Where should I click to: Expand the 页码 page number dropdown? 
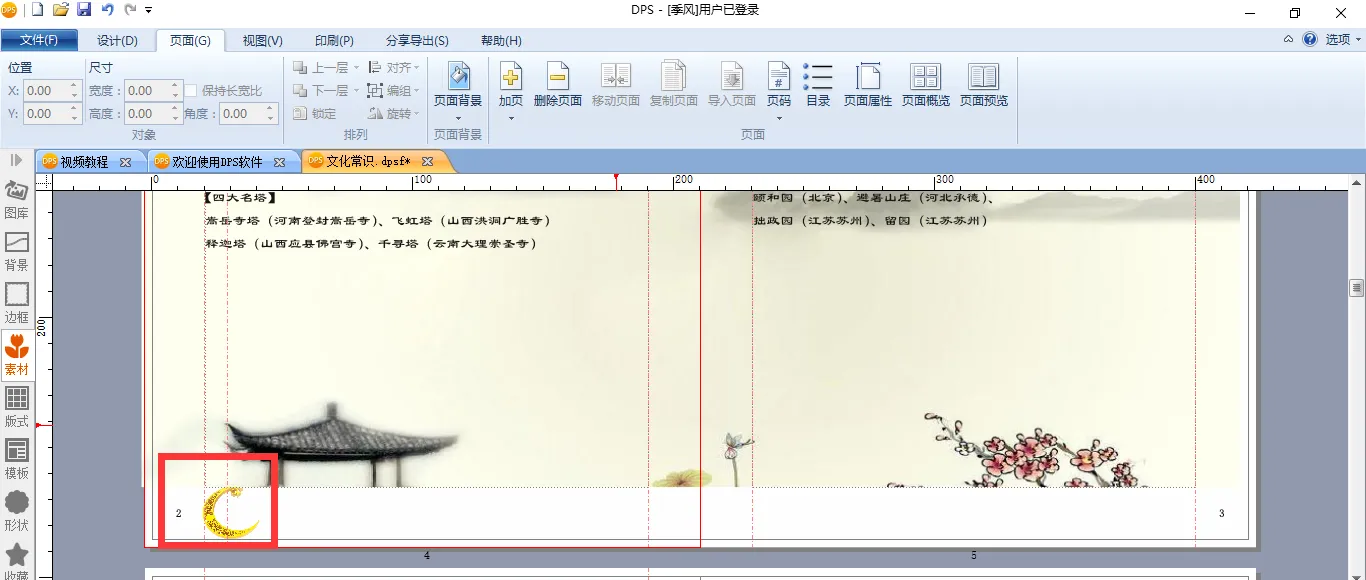(778, 118)
